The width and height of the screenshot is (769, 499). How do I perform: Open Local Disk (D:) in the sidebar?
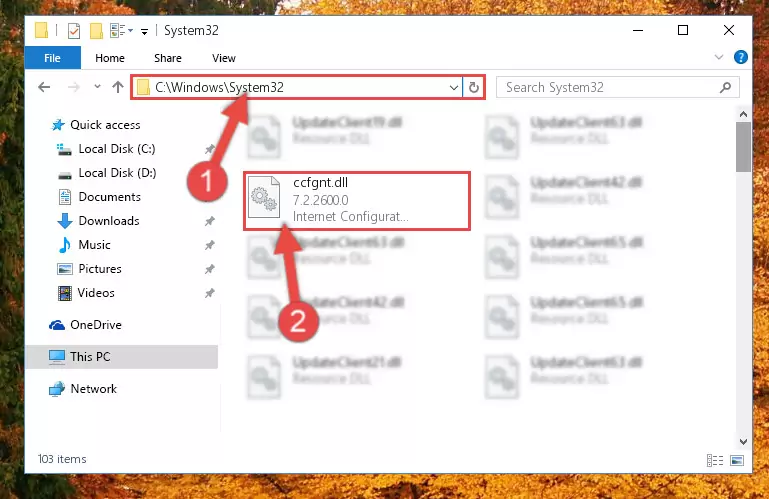tap(117, 173)
